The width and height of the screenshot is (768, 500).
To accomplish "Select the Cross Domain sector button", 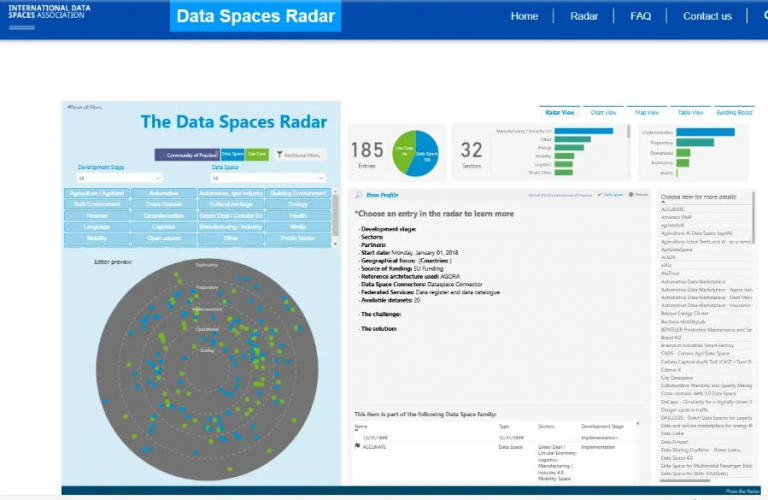I will point(164,204).
